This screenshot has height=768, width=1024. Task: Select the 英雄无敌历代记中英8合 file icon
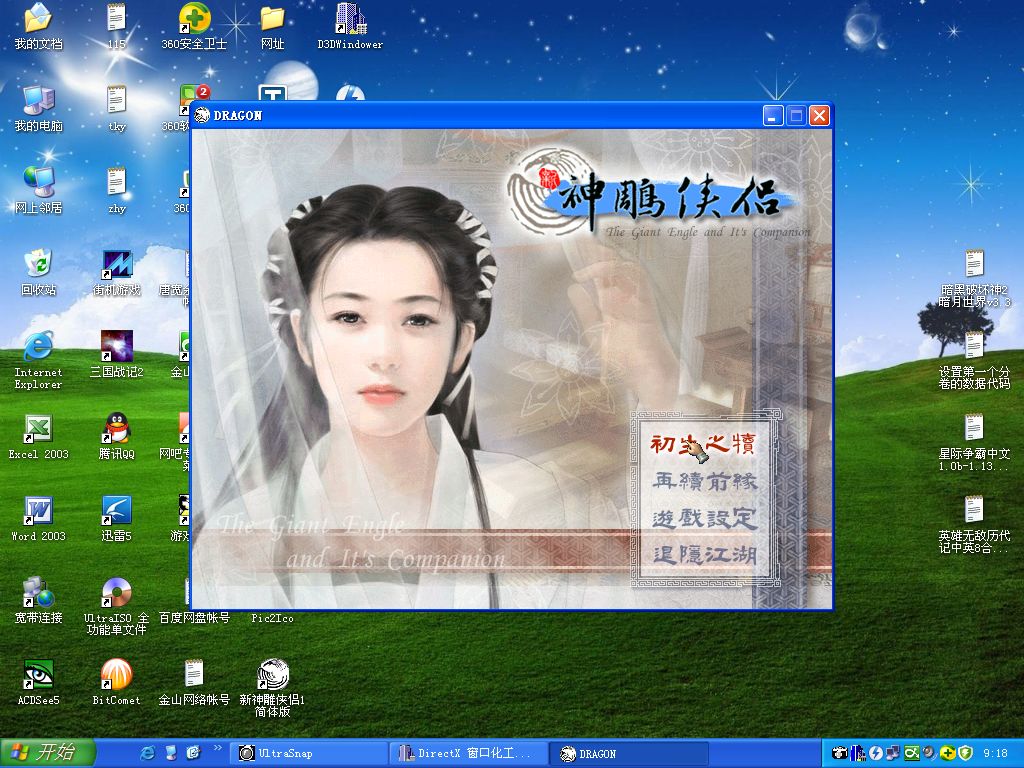click(974, 525)
